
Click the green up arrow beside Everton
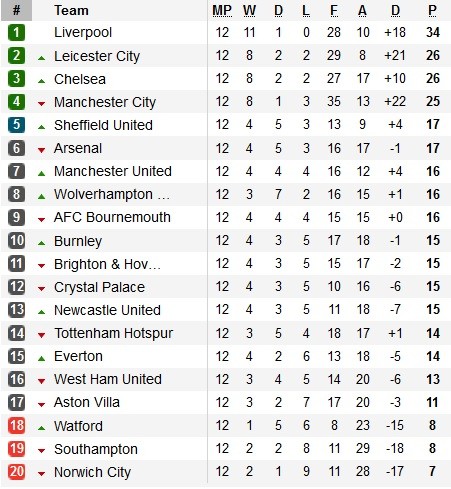(41, 358)
